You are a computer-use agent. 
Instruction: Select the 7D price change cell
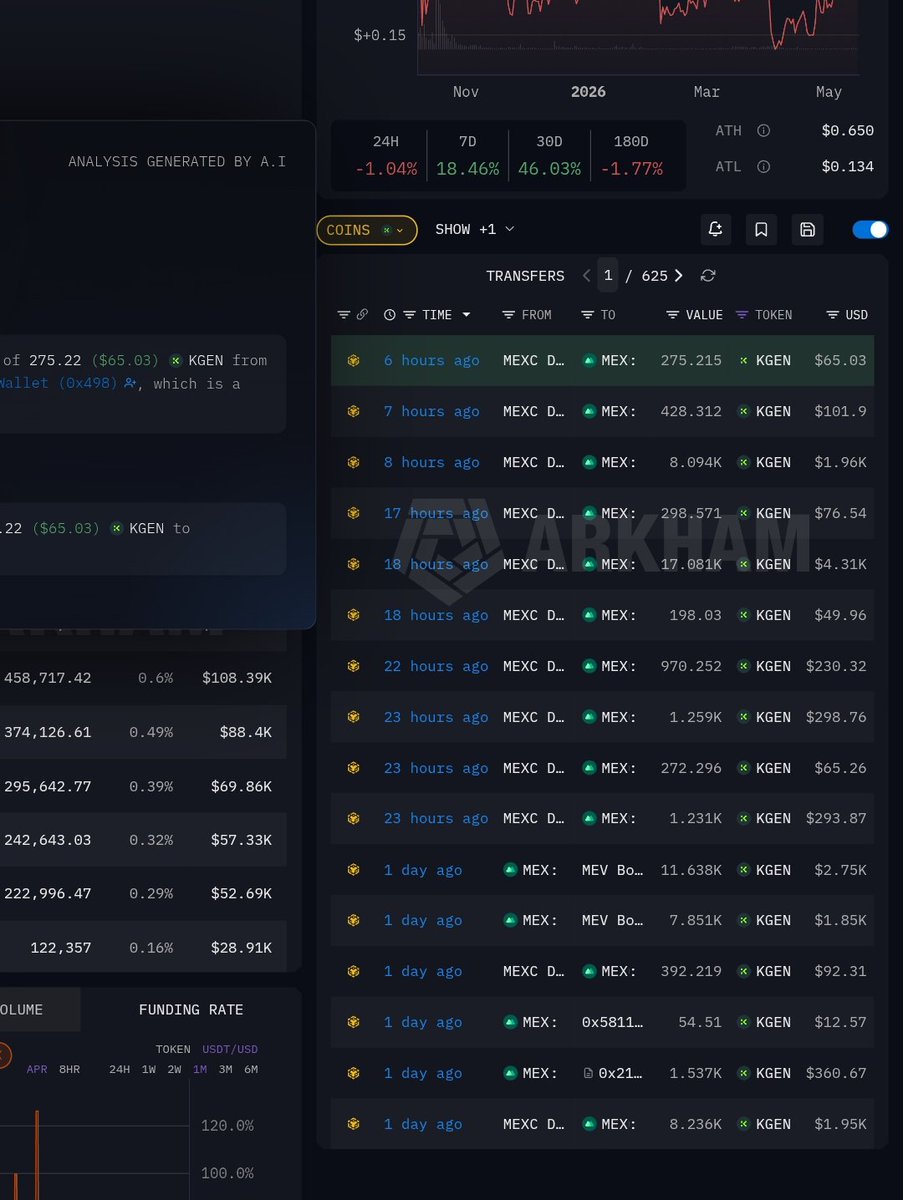coord(467,157)
